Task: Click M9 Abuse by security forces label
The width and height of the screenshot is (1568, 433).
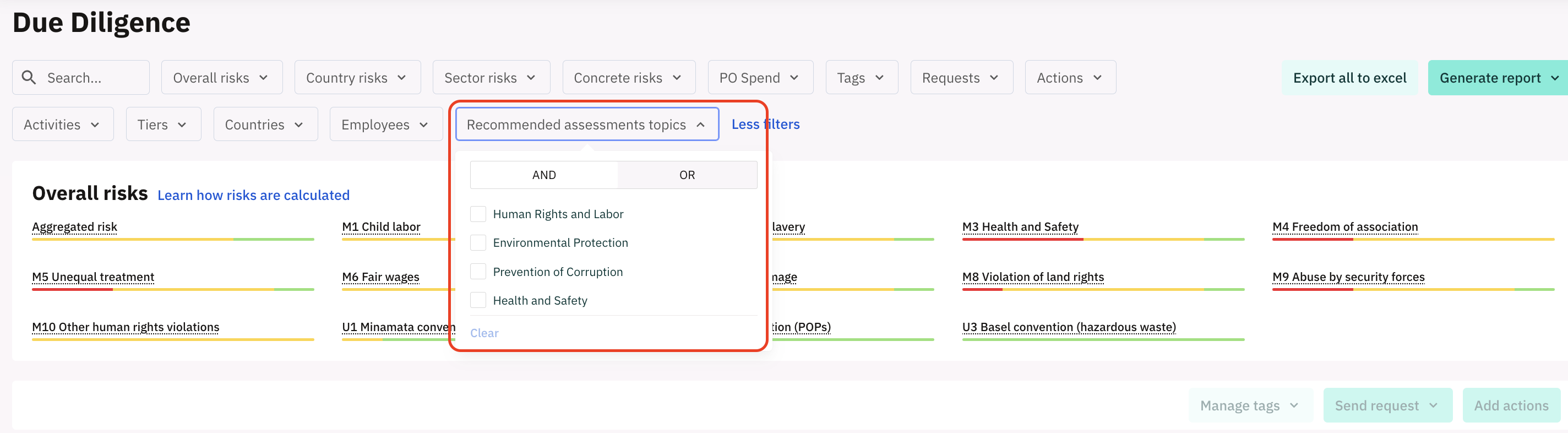Action: (1348, 277)
